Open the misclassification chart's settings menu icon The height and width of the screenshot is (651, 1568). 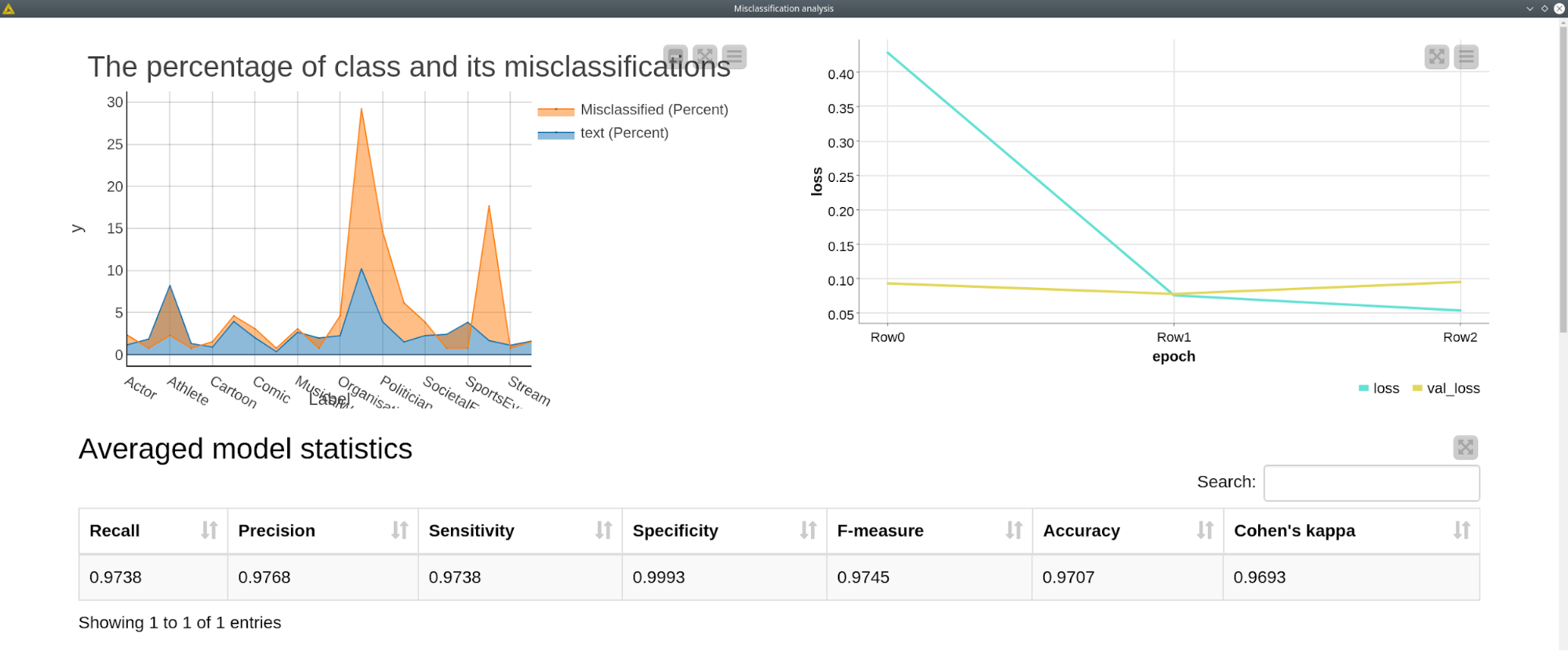[734, 56]
